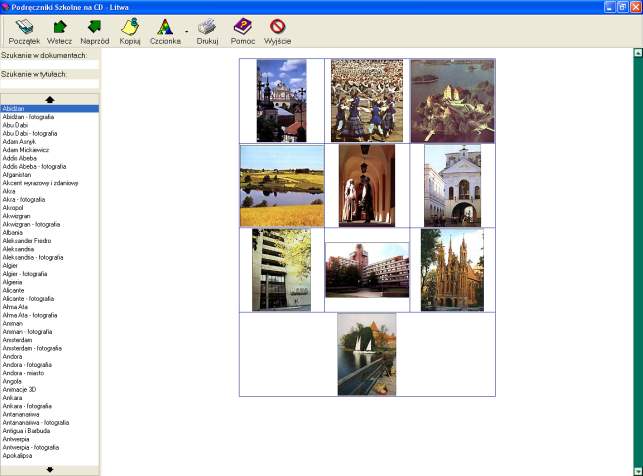Viewport: 643px width, 476px height.
Task: Print using the Drukuj icon
Action: pos(207,30)
